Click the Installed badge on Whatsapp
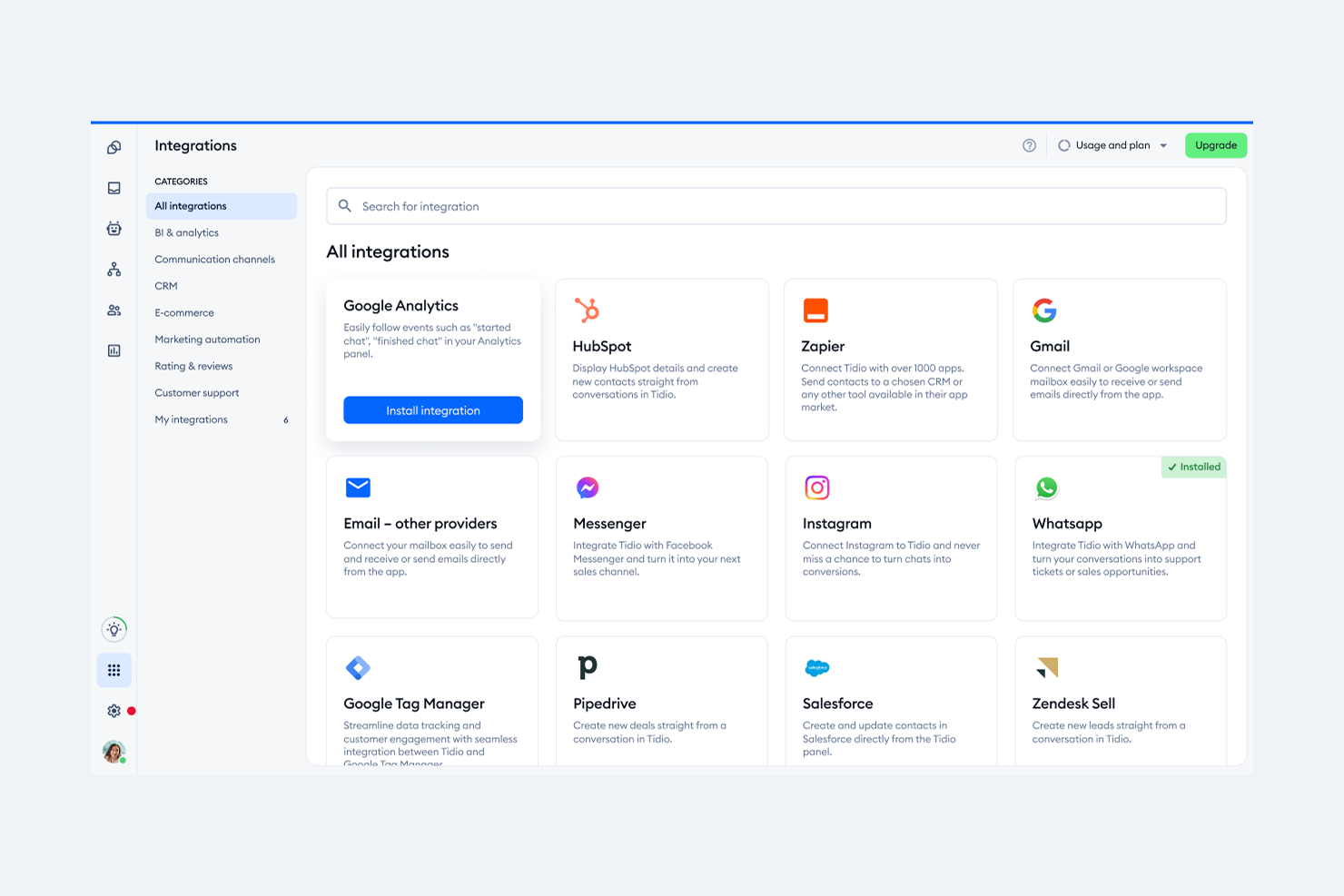The width and height of the screenshot is (1344, 896). [x=1193, y=467]
